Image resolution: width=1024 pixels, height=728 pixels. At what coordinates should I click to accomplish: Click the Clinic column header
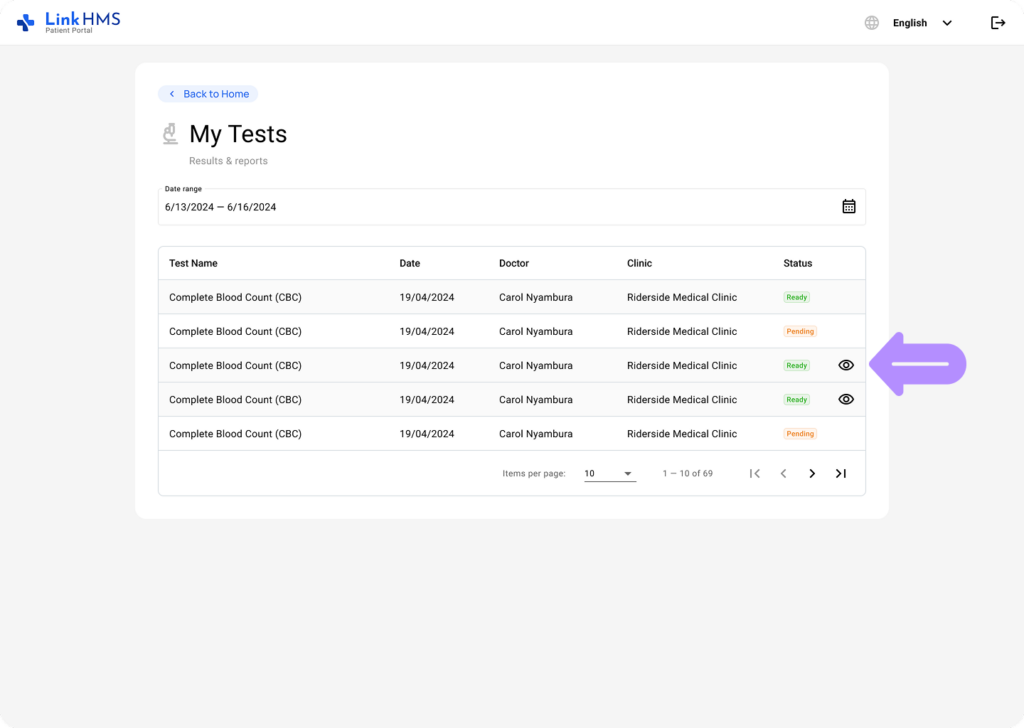point(639,263)
